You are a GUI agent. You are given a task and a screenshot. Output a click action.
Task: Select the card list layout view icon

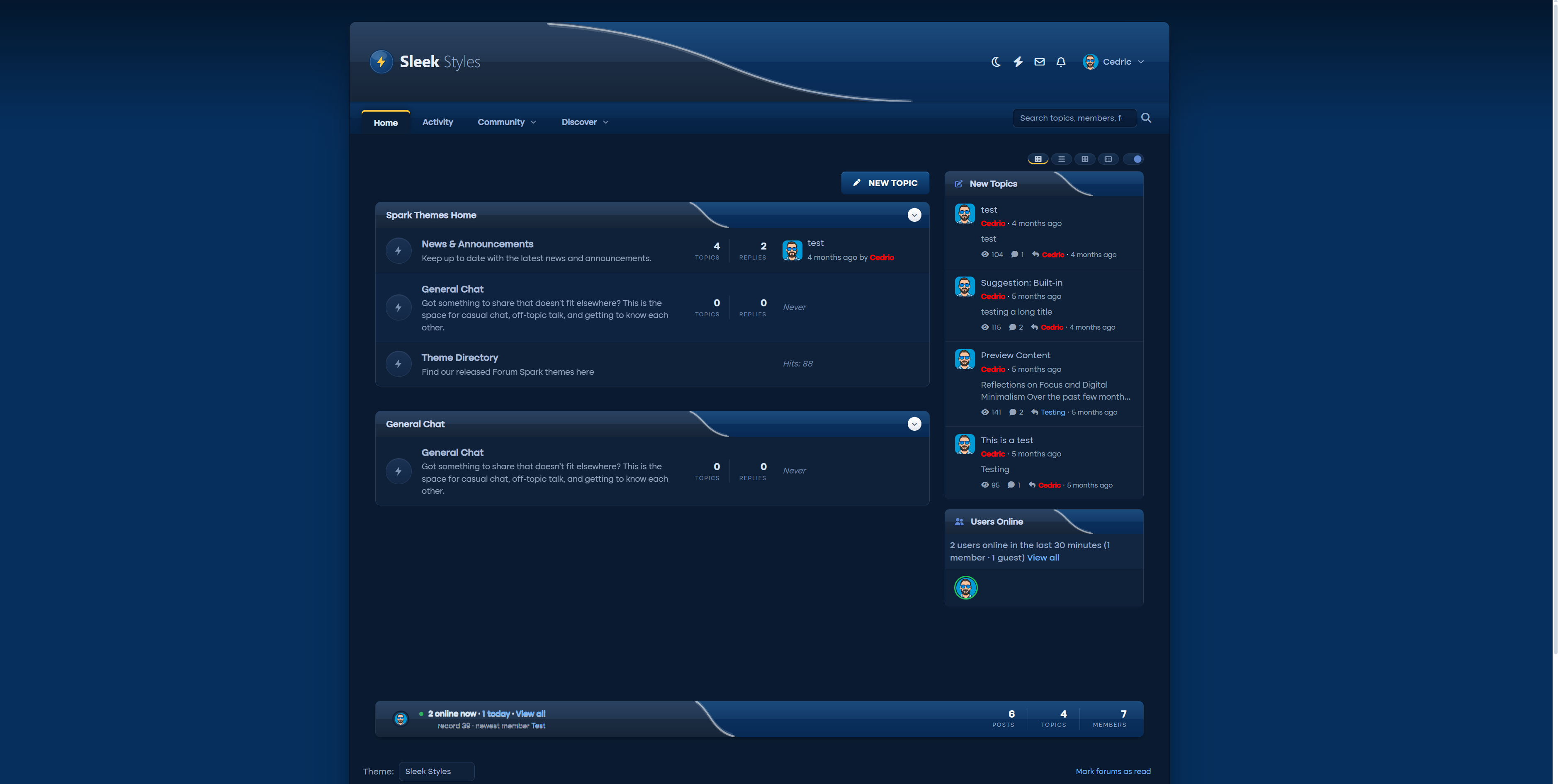click(x=1108, y=159)
